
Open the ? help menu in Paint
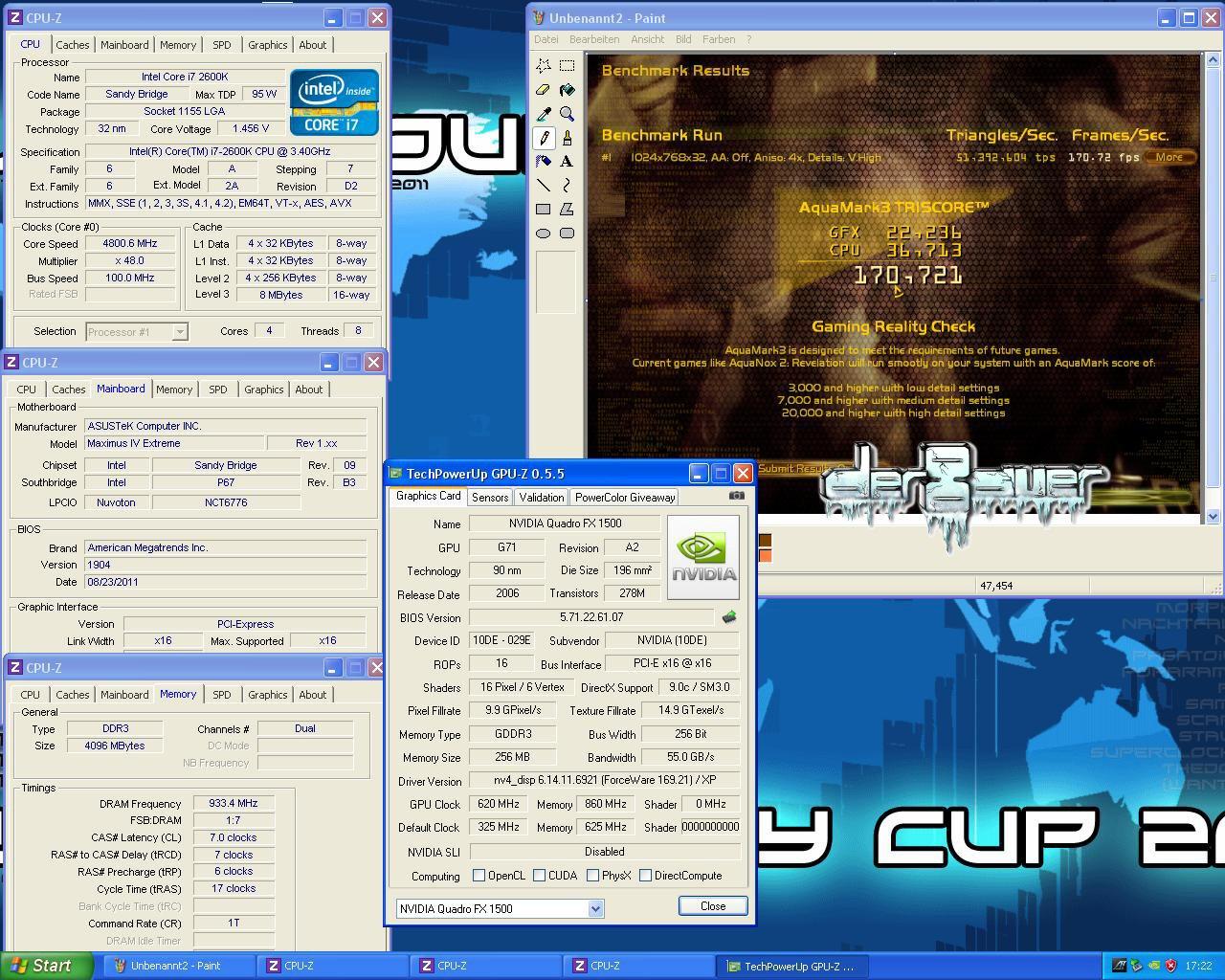[748, 39]
